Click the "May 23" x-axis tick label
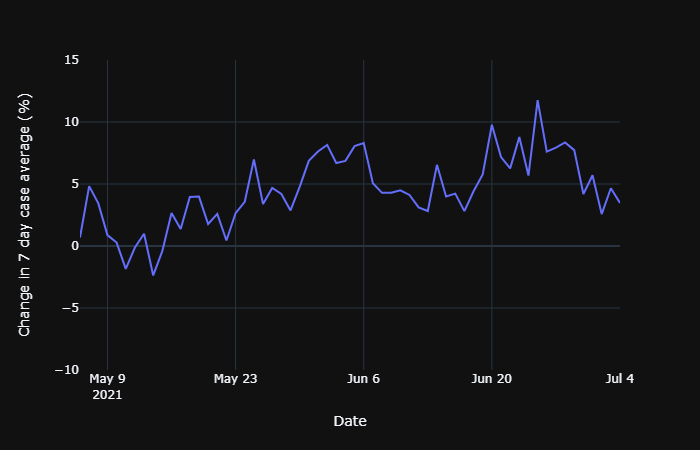Image resolution: width=700 pixels, height=450 pixels. click(235, 379)
